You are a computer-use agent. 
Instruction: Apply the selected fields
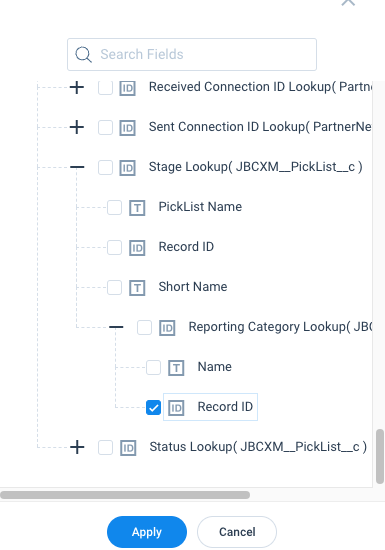(x=147, y=532)
